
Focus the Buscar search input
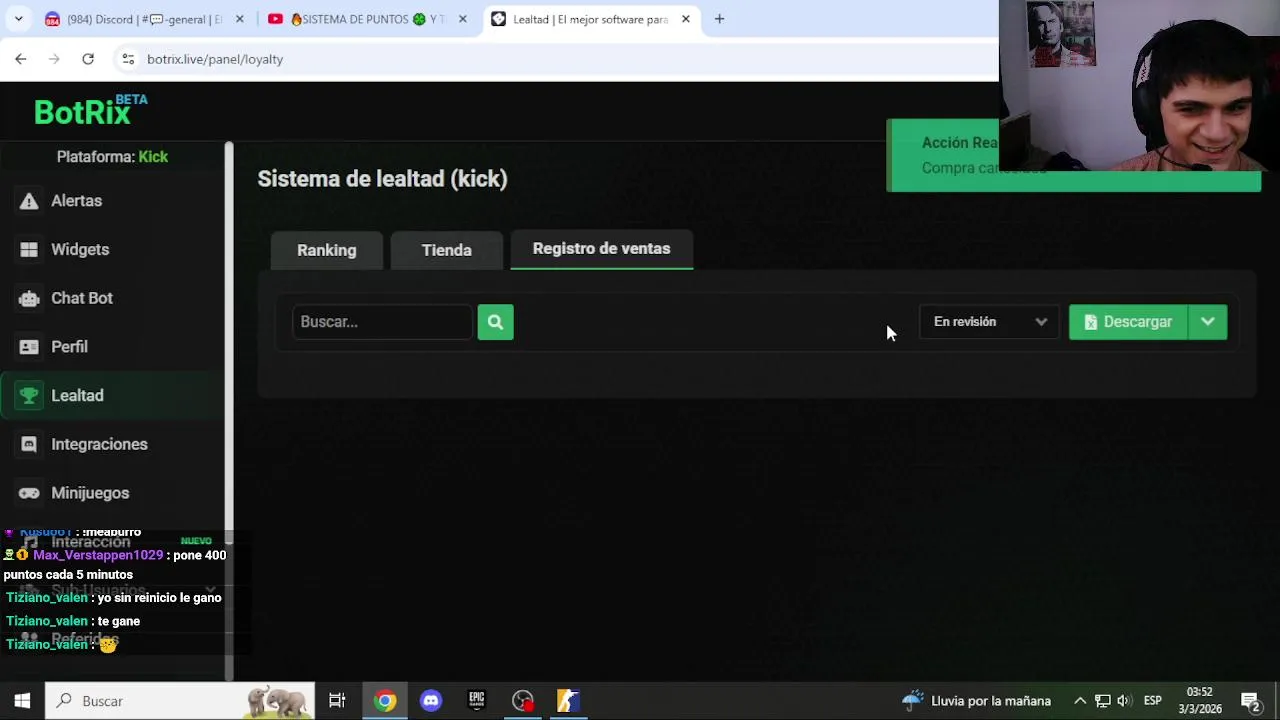[x=381, y=322]
